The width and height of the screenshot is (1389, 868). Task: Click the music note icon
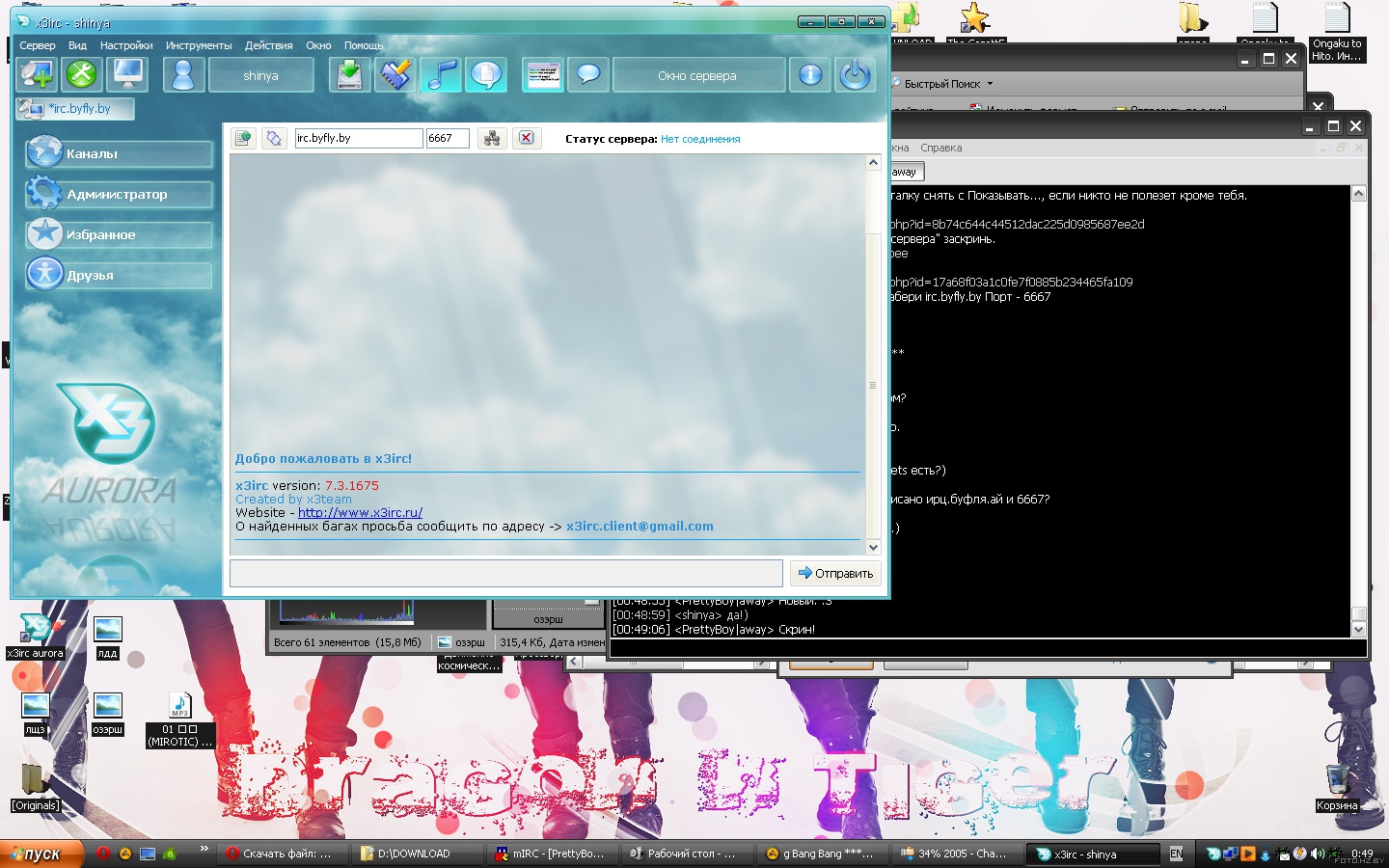pos(441,74)
